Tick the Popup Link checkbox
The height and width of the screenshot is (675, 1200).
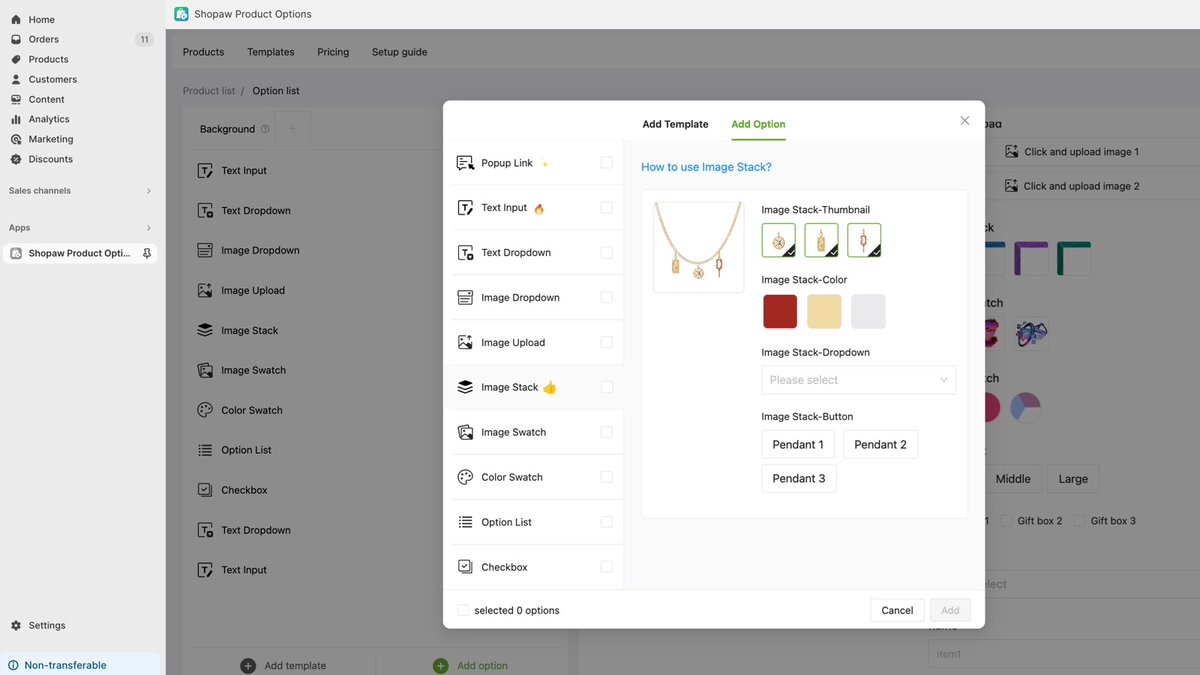tap(606, 163)
